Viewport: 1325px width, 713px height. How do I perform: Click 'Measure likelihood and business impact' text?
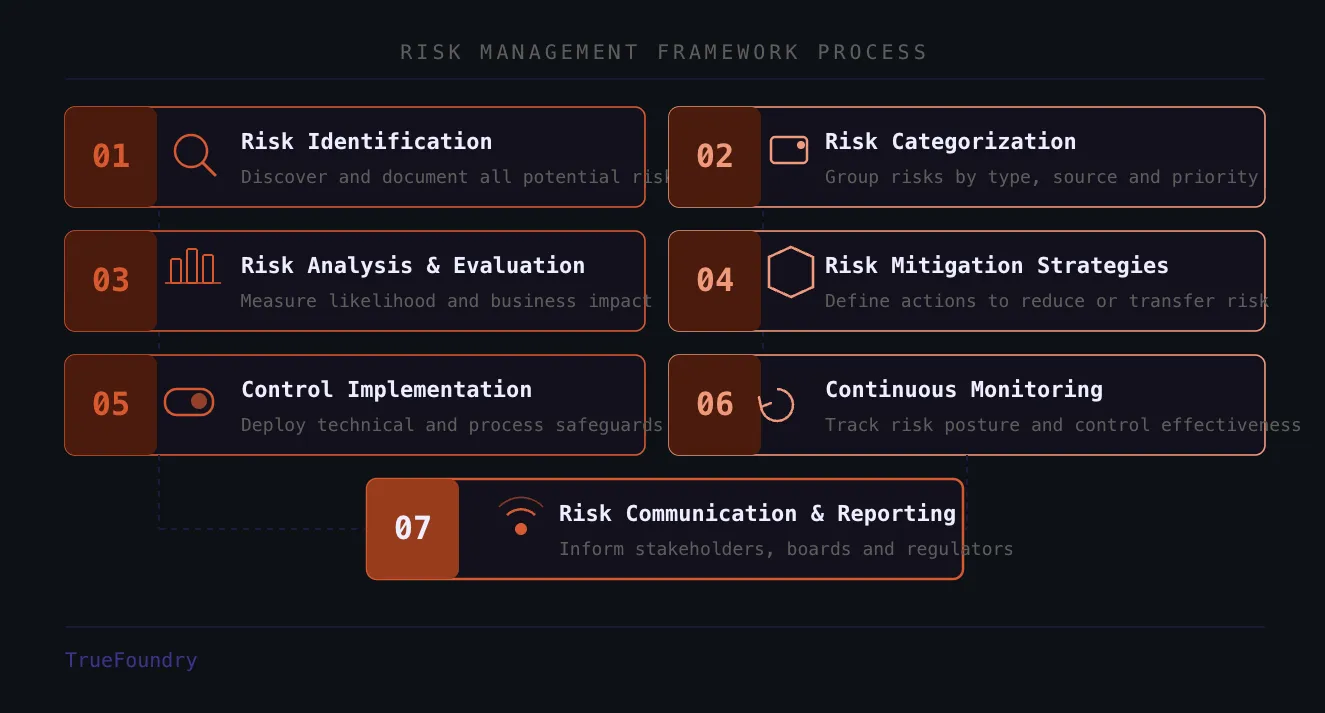446,301
